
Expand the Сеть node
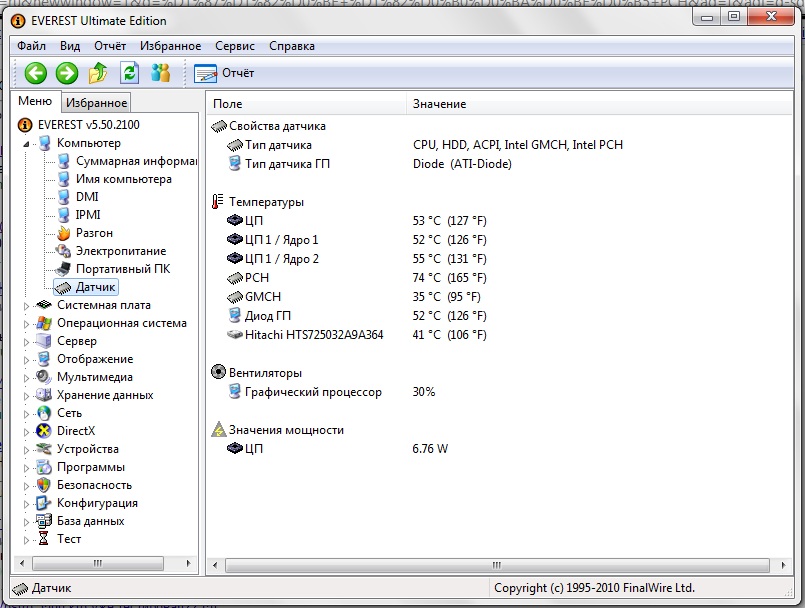[26, 413]
